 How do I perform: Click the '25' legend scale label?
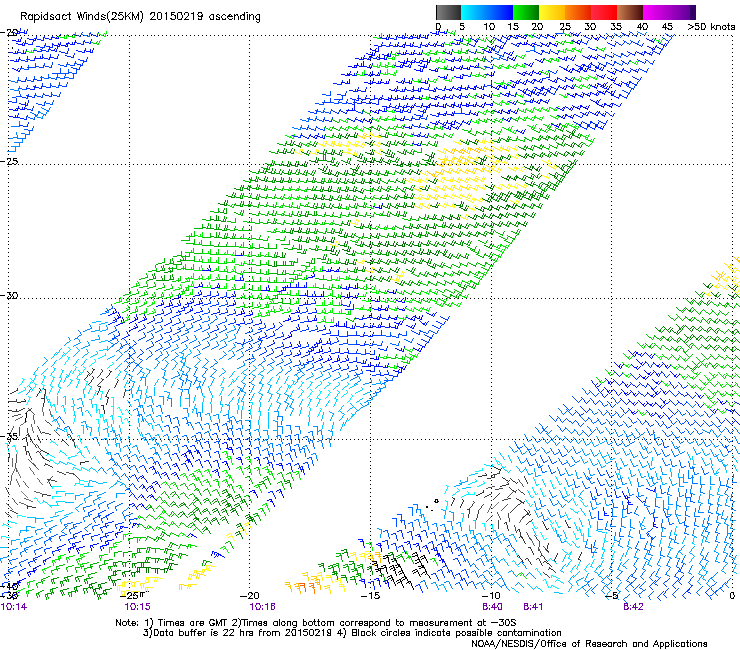pos(565,27)
